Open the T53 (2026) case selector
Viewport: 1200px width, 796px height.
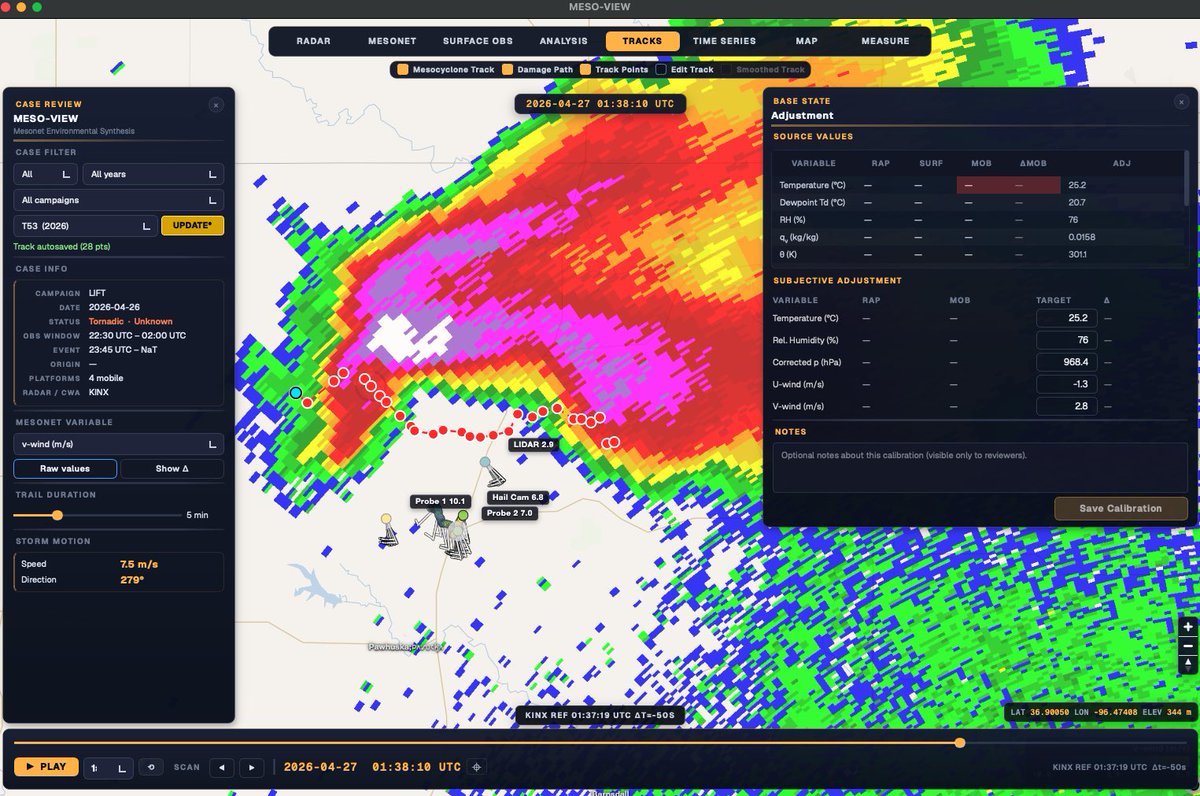(85, 226)
